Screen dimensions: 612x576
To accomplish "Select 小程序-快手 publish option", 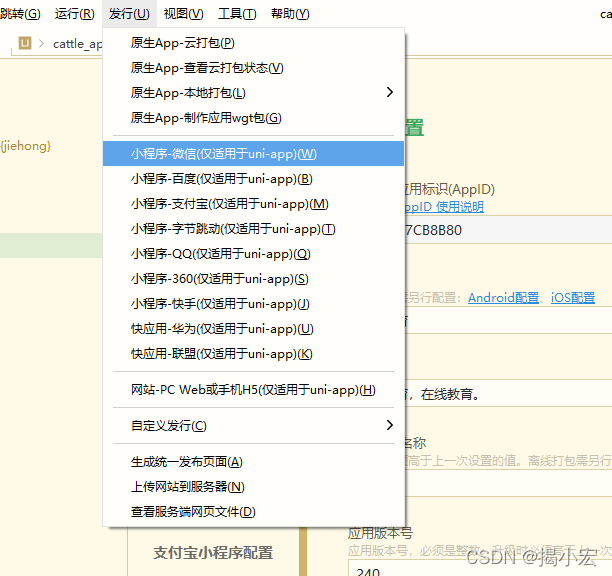I will point(253,304).
